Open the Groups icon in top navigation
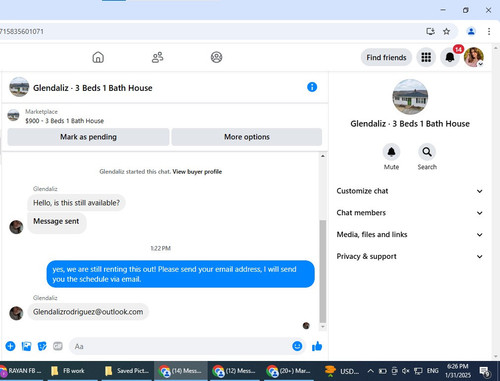Screen dimensions: 500x381 coord(216,57)
